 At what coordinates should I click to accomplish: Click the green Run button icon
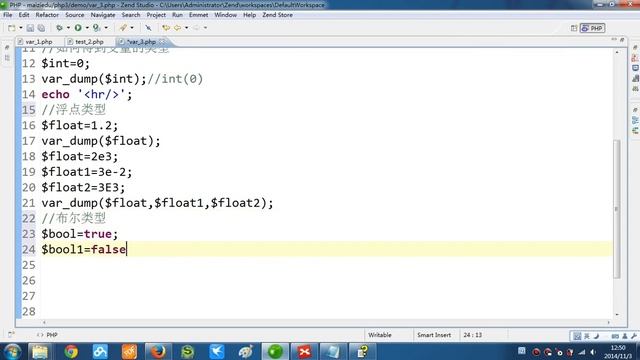point(78,28)
